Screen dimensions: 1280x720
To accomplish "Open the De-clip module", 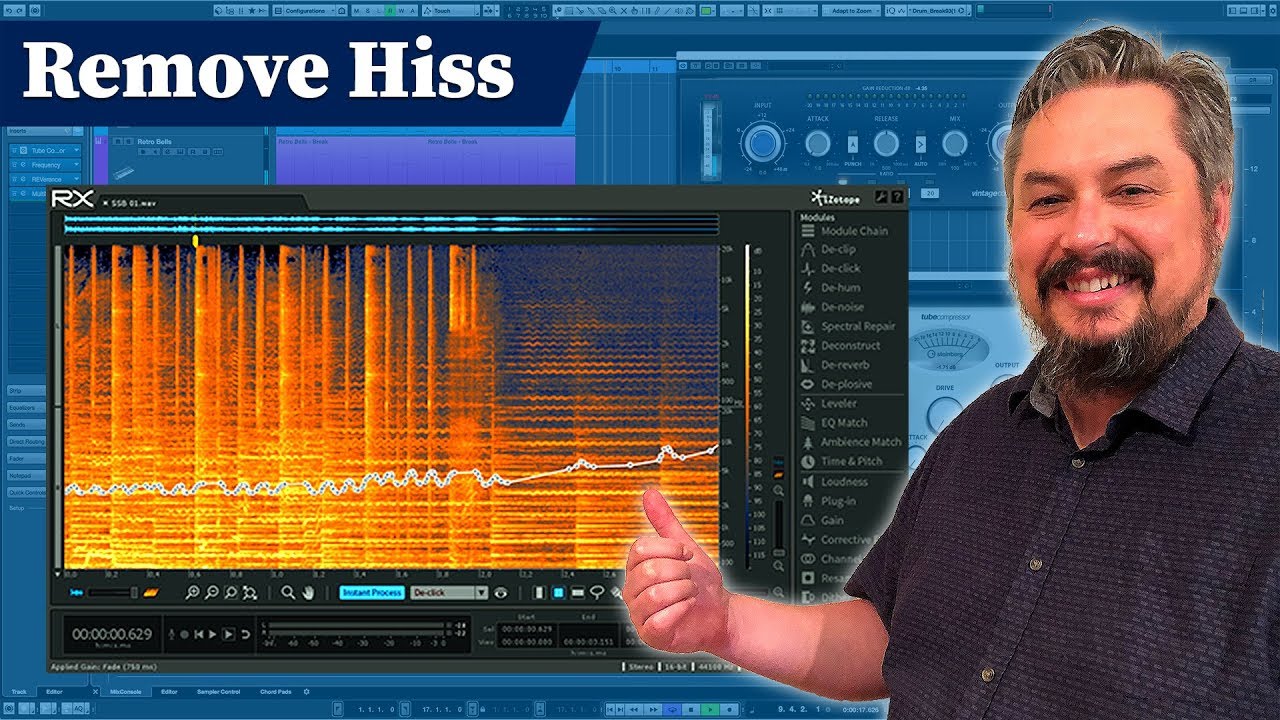I will 829,250.
